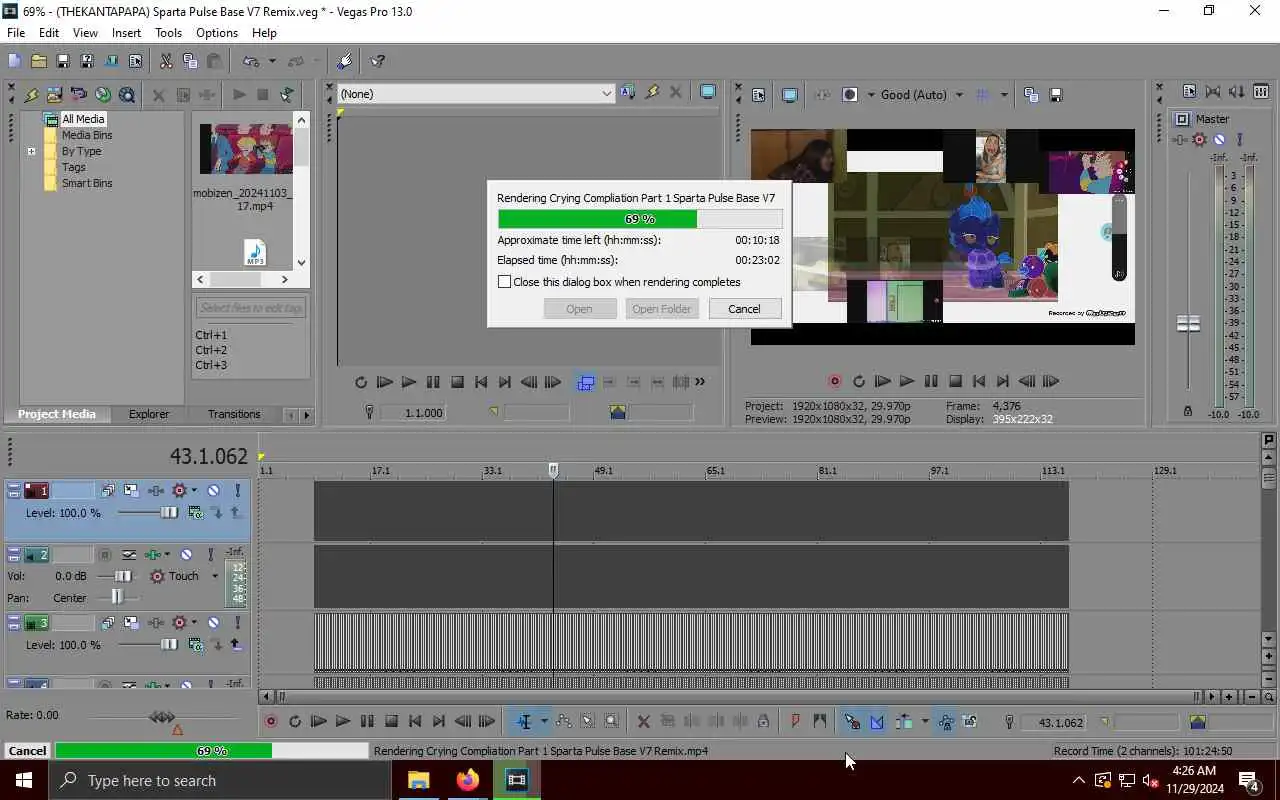This screenshot has width=1280, height=800.
Task: Open overlay grid dropdown in preview toolbar
Action: [1004, 95]
